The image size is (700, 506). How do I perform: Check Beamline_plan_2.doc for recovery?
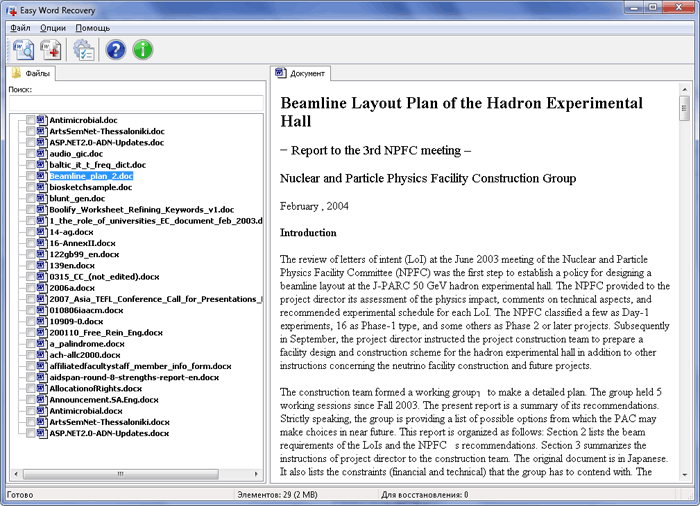[x=30, y=176]
